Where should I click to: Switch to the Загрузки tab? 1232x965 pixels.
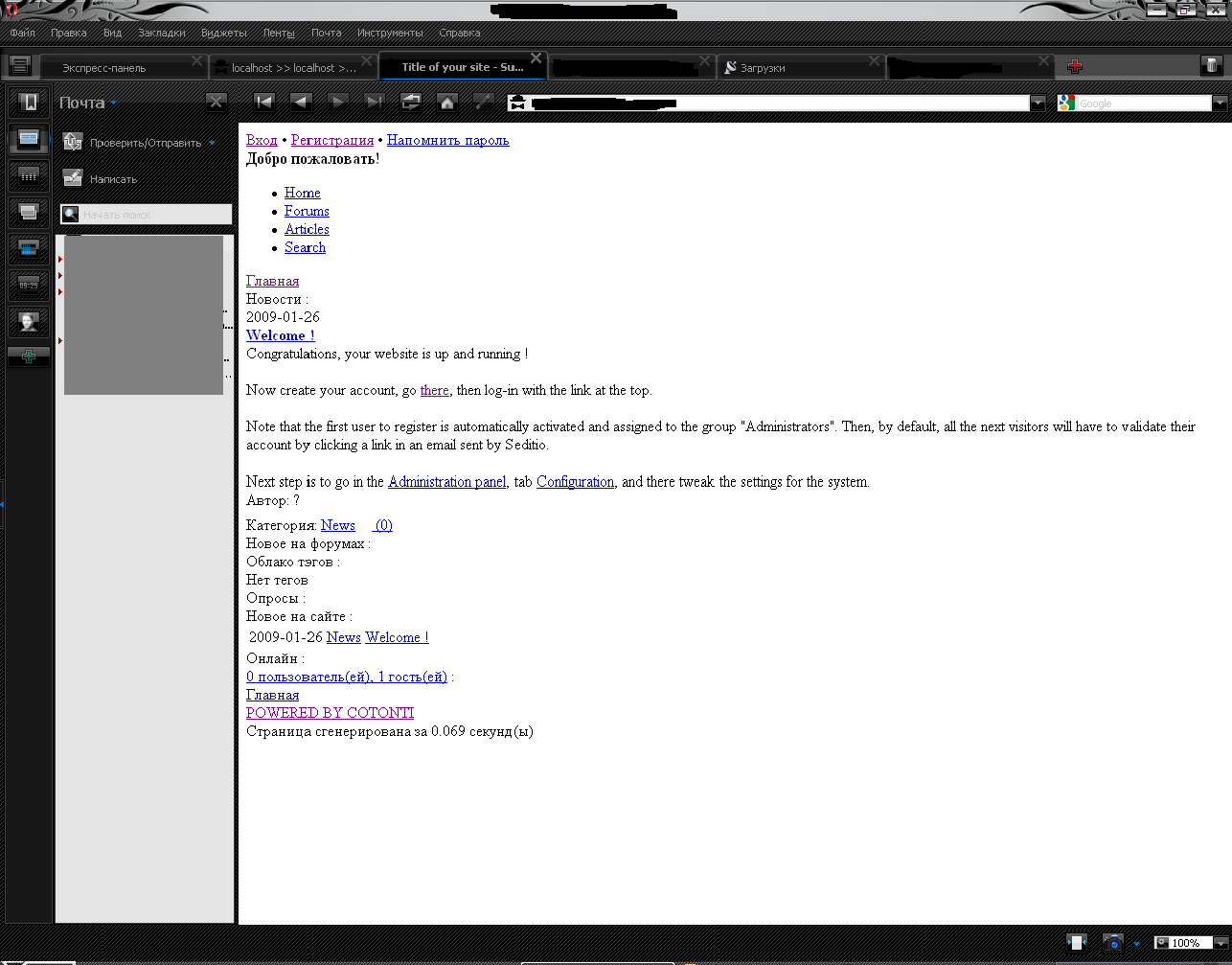800,67
